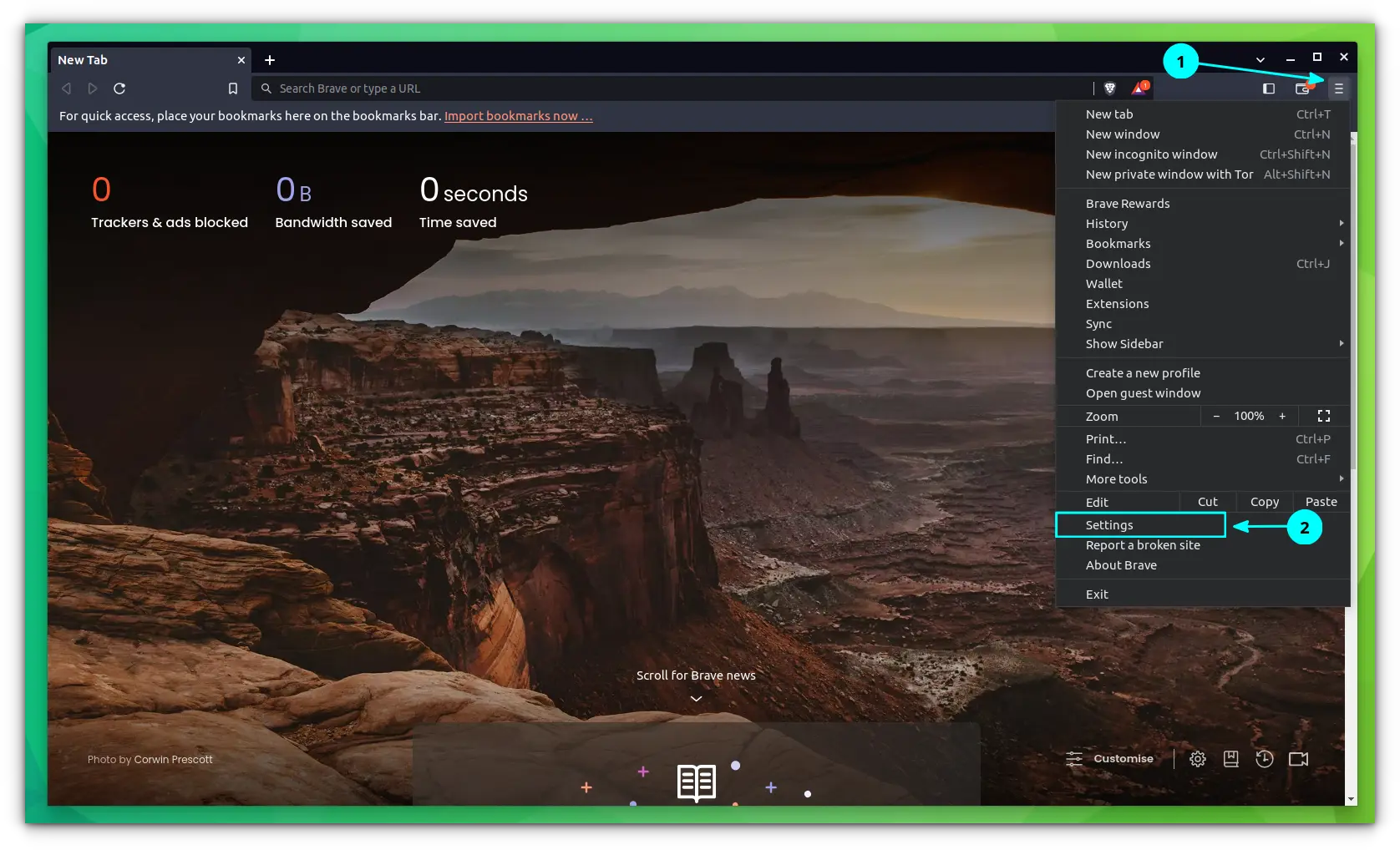This screenshot has height=850, width=1400.
Task: Open bookmarks icon at page bottom
Action: pyautogui.click(x=1231, y=759)
